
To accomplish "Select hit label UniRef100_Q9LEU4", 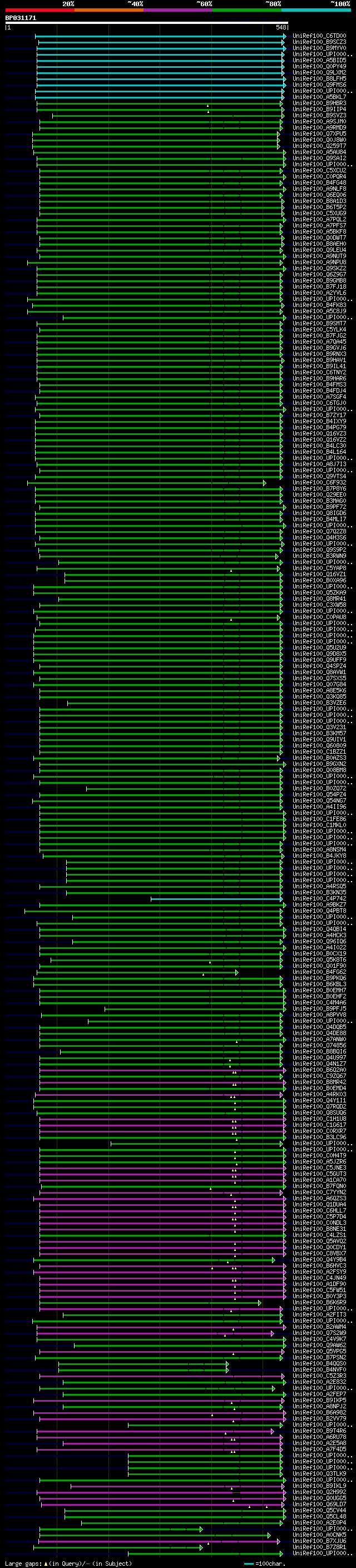I will tap(319, 250).
